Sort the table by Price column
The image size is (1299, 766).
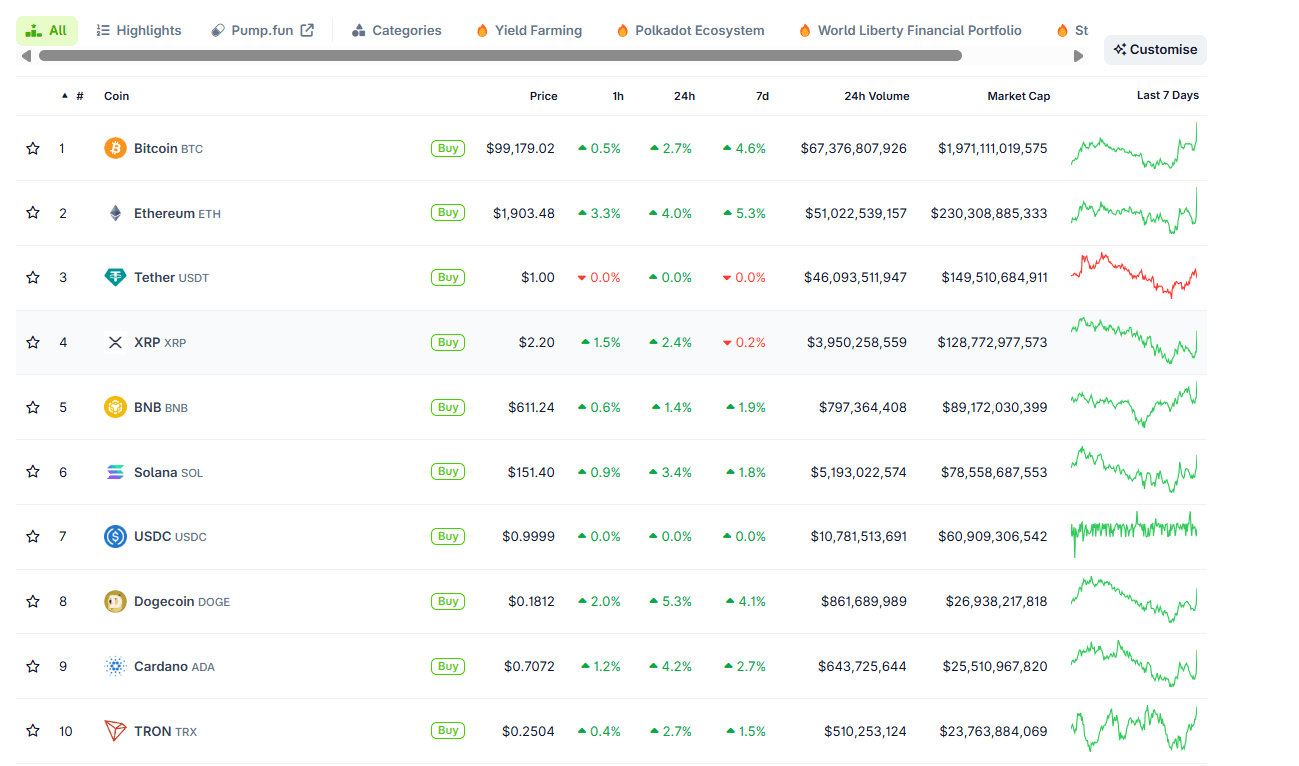point(543,95)
